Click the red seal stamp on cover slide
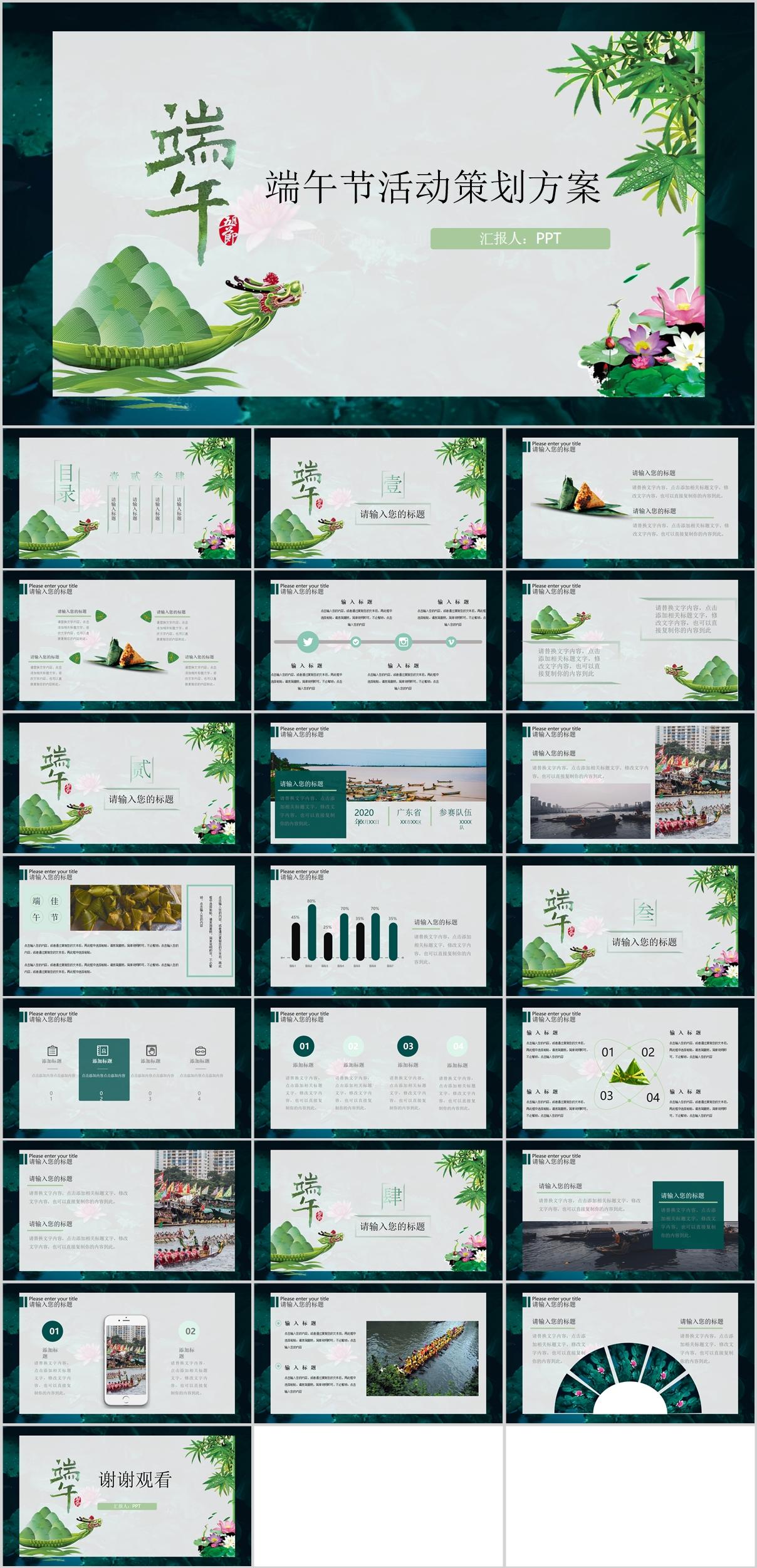This screenshot has width=757, height=1568. point(228,231)
